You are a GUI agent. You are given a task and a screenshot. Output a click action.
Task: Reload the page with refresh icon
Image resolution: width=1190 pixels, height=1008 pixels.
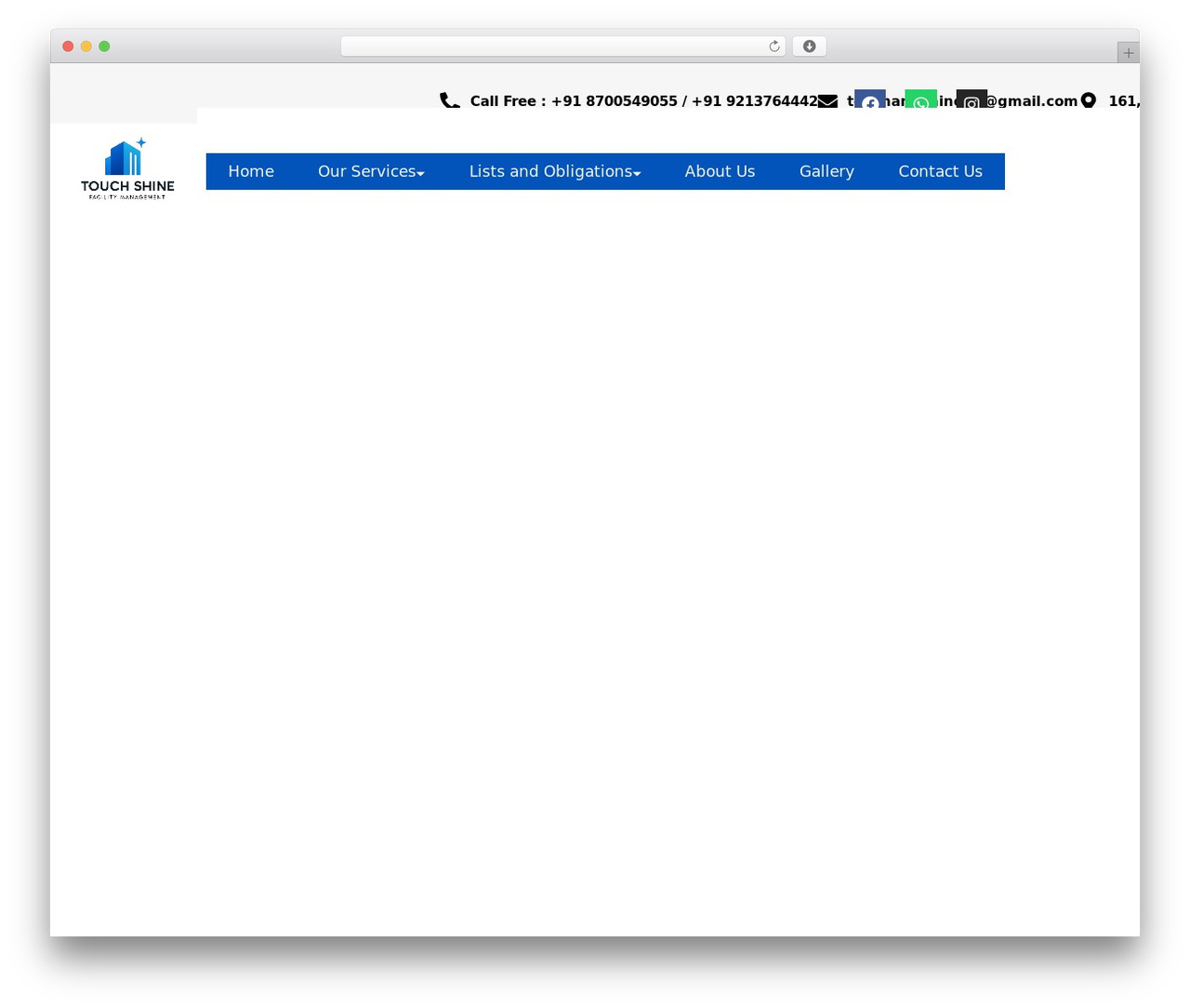774,46
